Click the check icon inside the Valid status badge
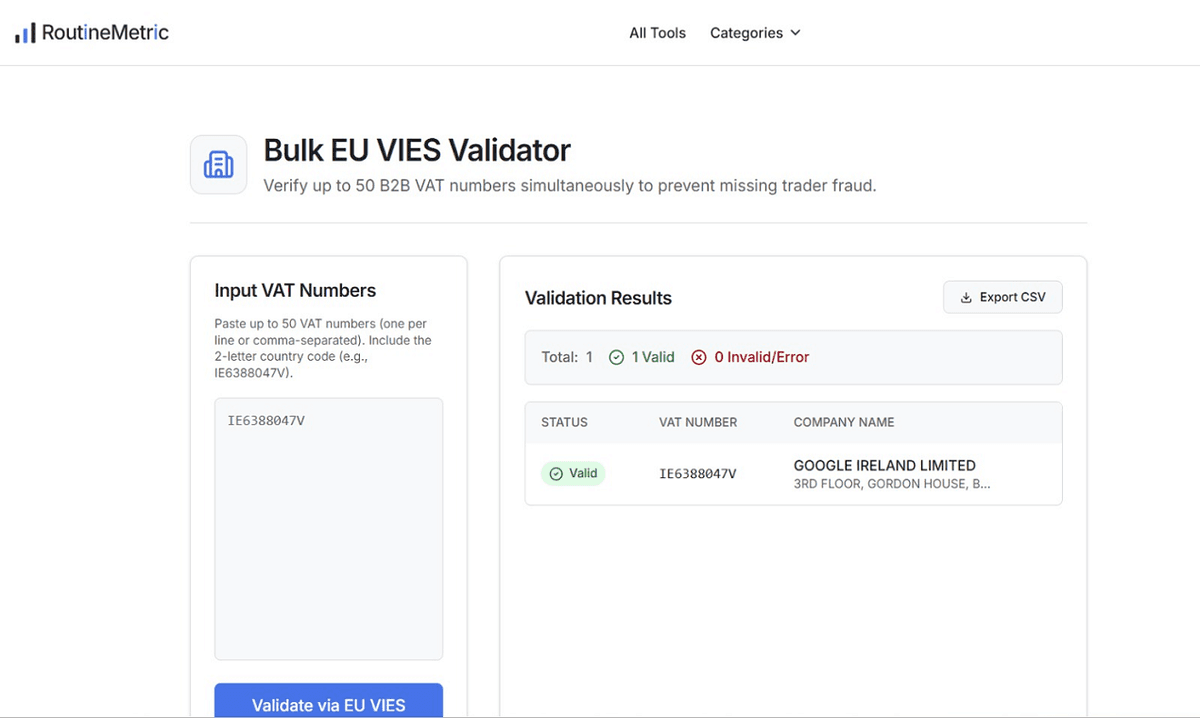This screenshot has width=1200, height=718. click(x=556, y=474)
